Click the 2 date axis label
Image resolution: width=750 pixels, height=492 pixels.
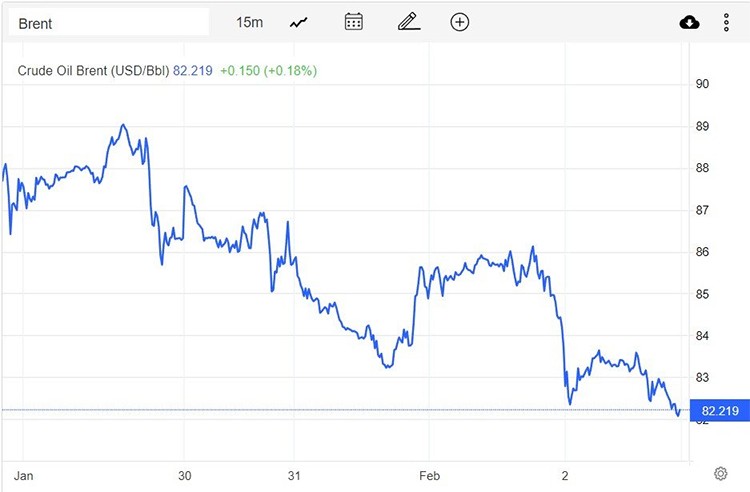(565, 474)
